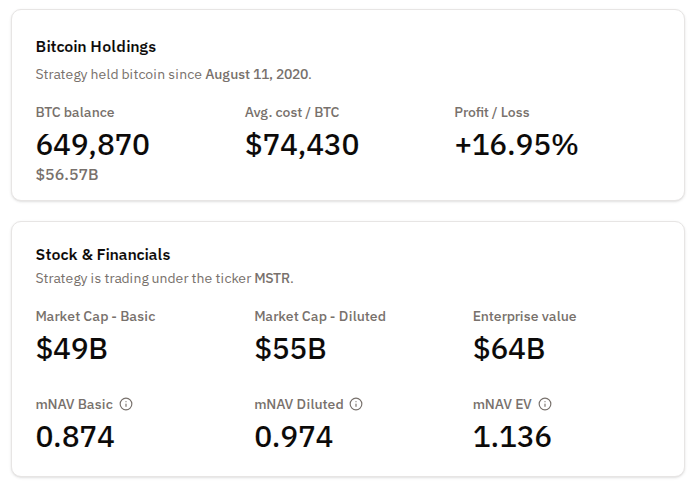The image size is (694, 485).
Task: Click the $55B diluted market cap
Action: (x=290, y=349)
